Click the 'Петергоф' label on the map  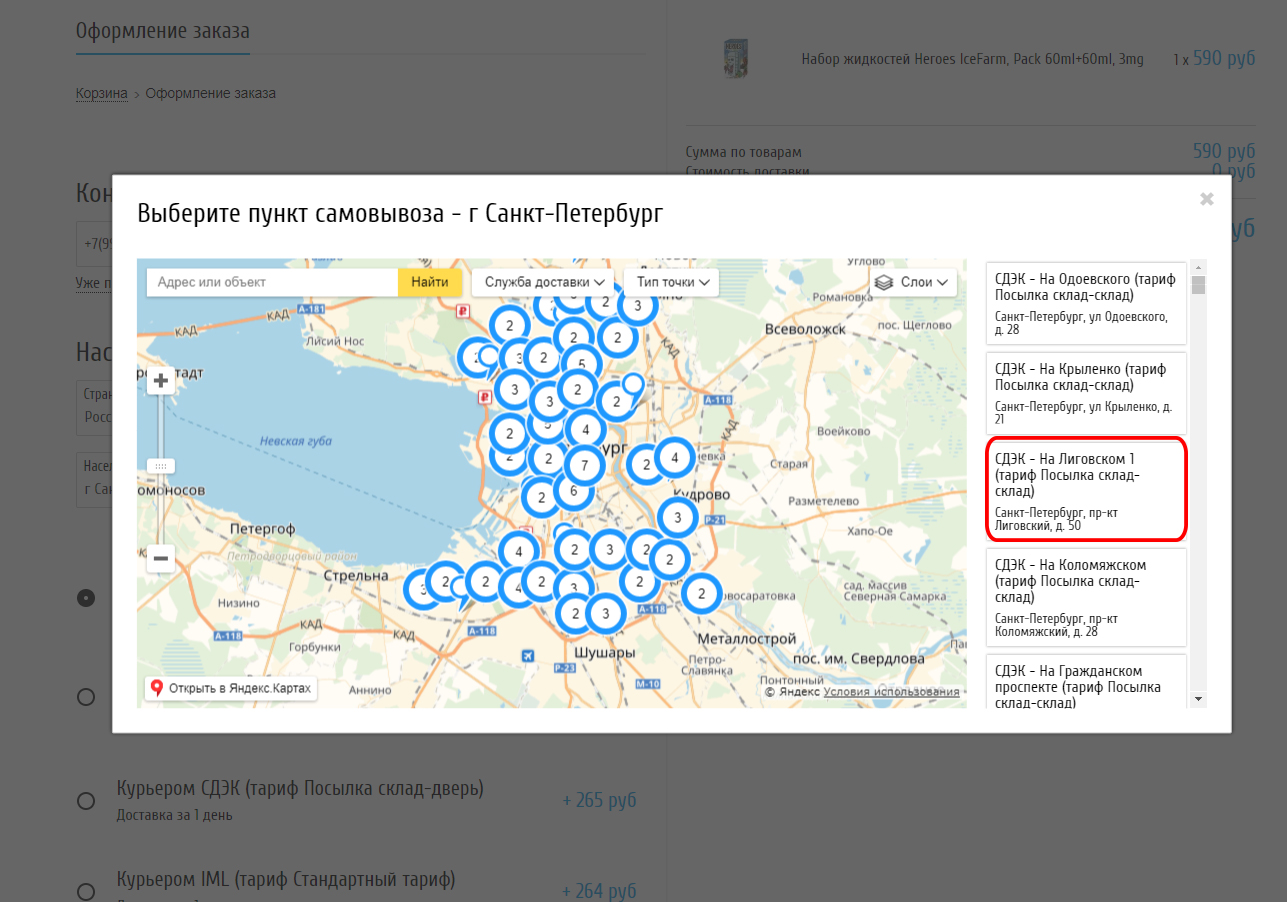point(262,527)
